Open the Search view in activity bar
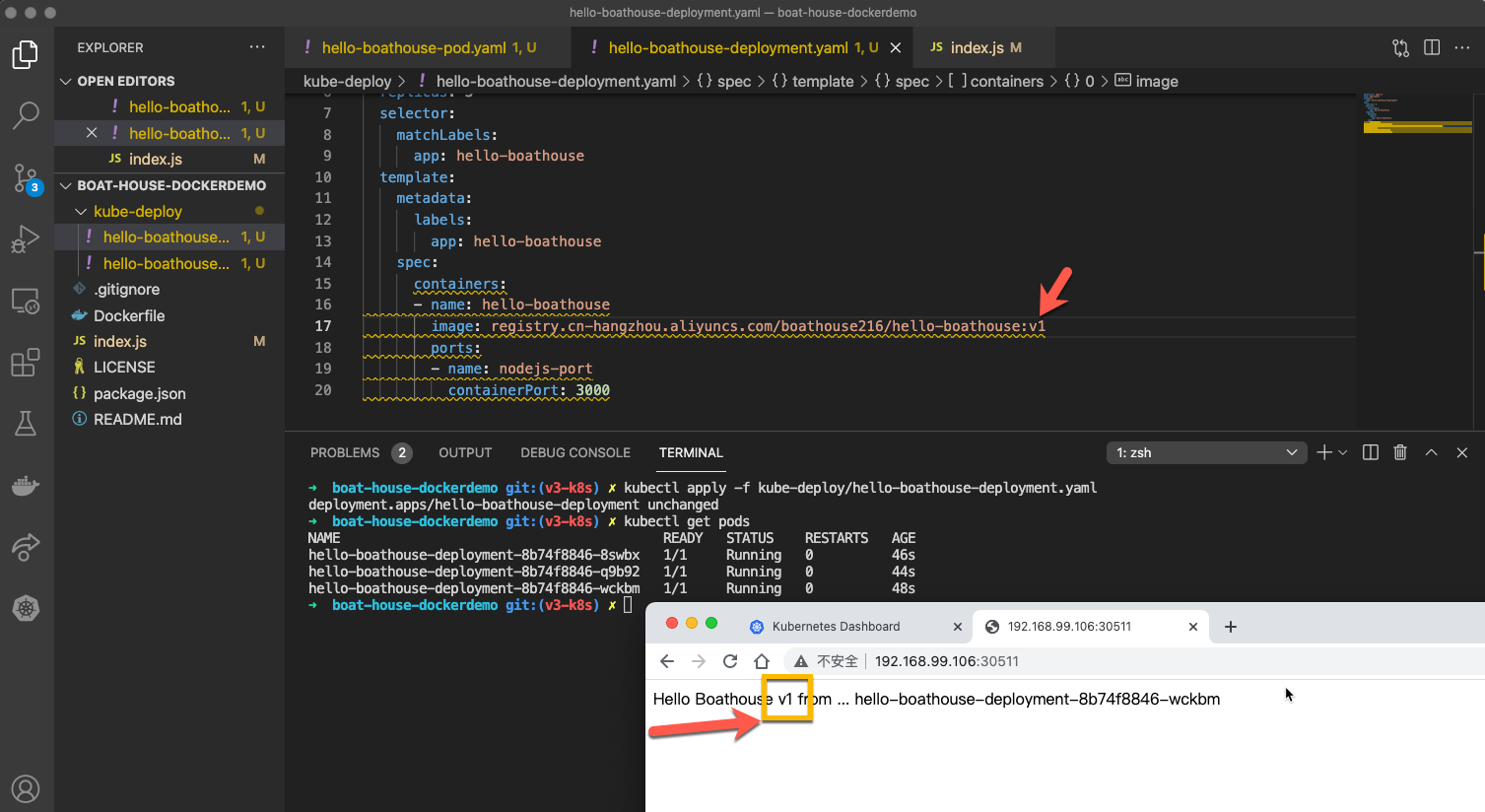1485x812 pixels. pos(26,115)
